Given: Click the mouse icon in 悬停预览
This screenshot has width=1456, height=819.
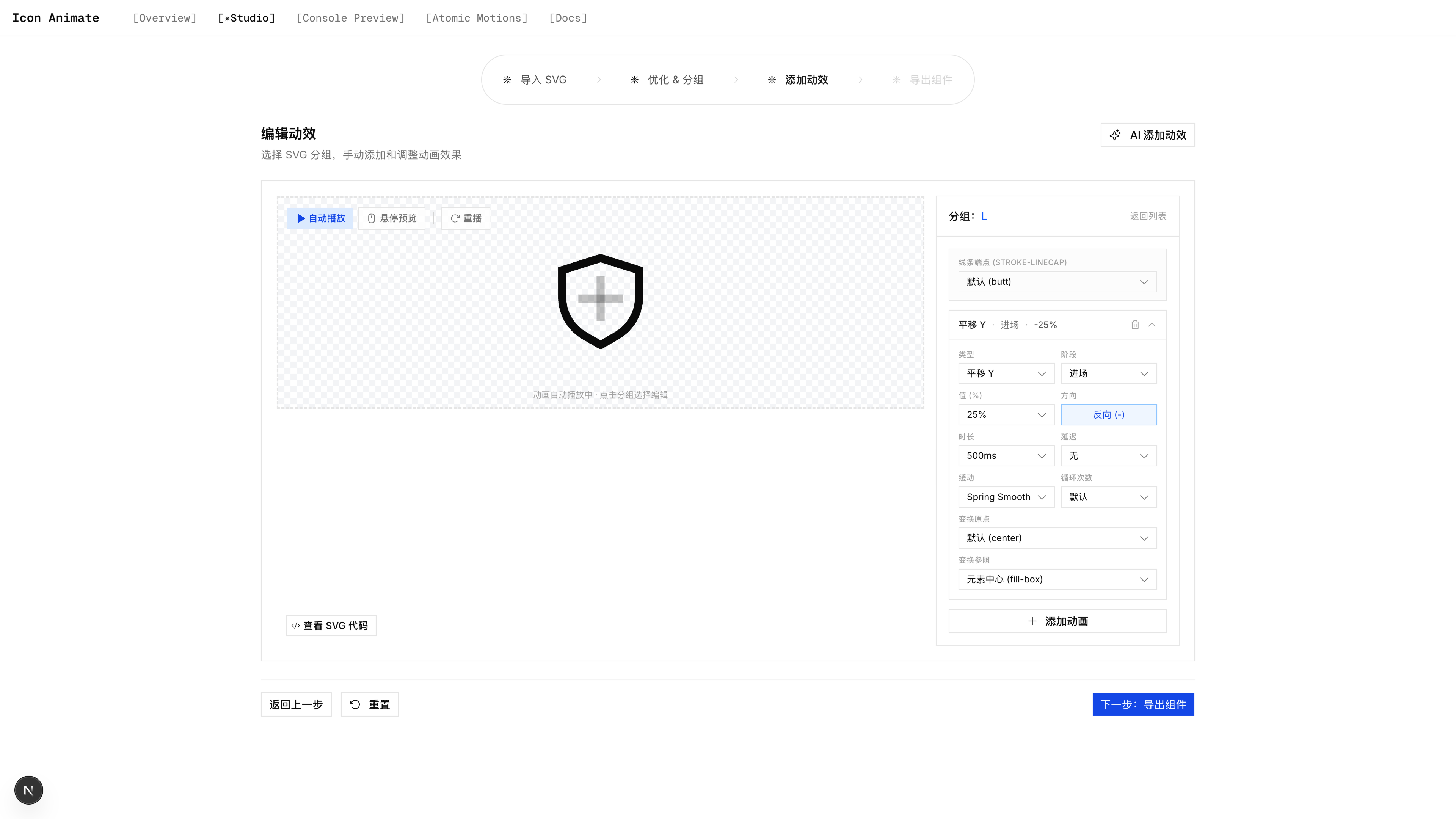Looking at the screenshot, I should 371,218.
